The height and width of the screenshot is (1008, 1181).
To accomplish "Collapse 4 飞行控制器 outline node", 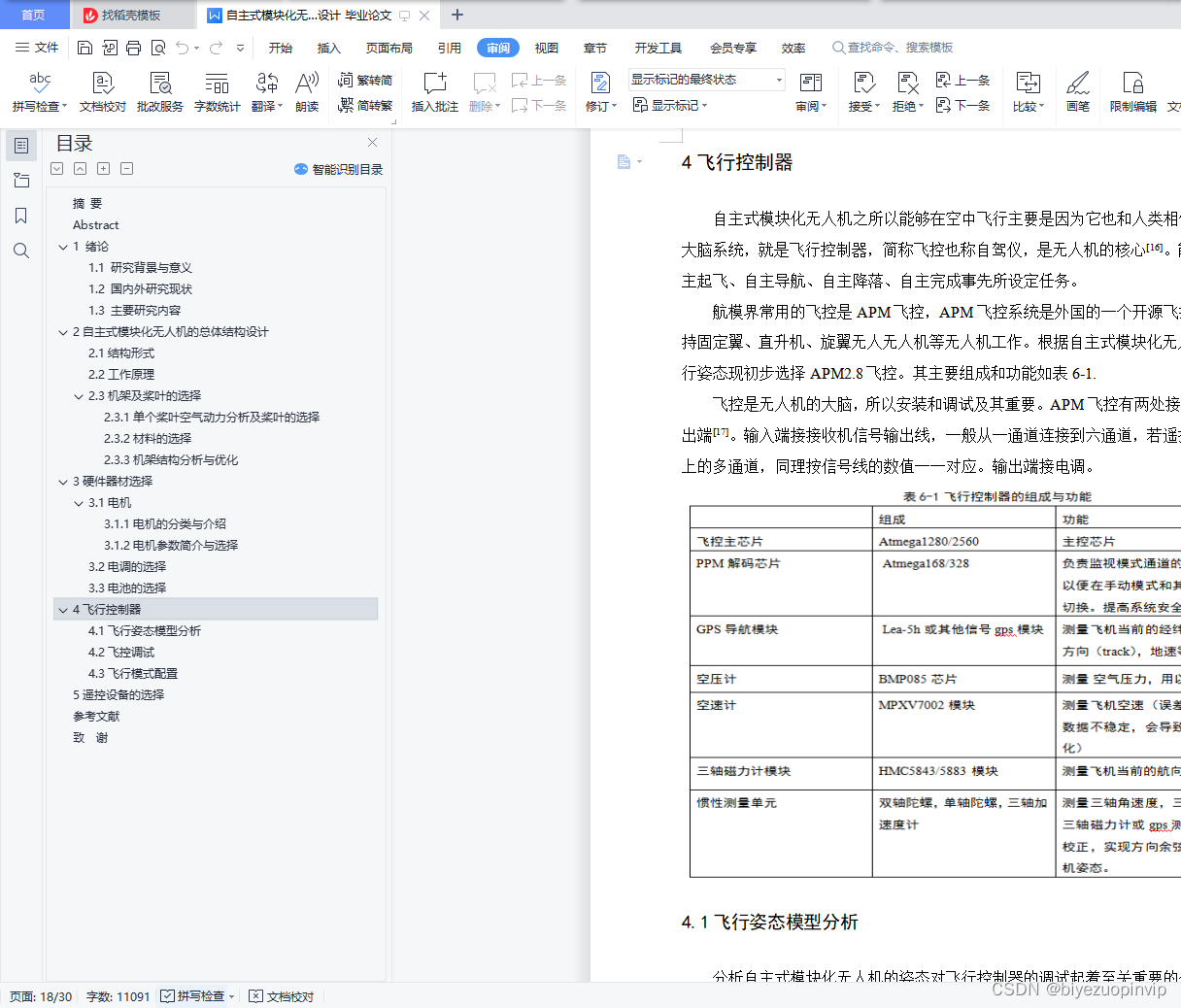I will click(63, 610).
